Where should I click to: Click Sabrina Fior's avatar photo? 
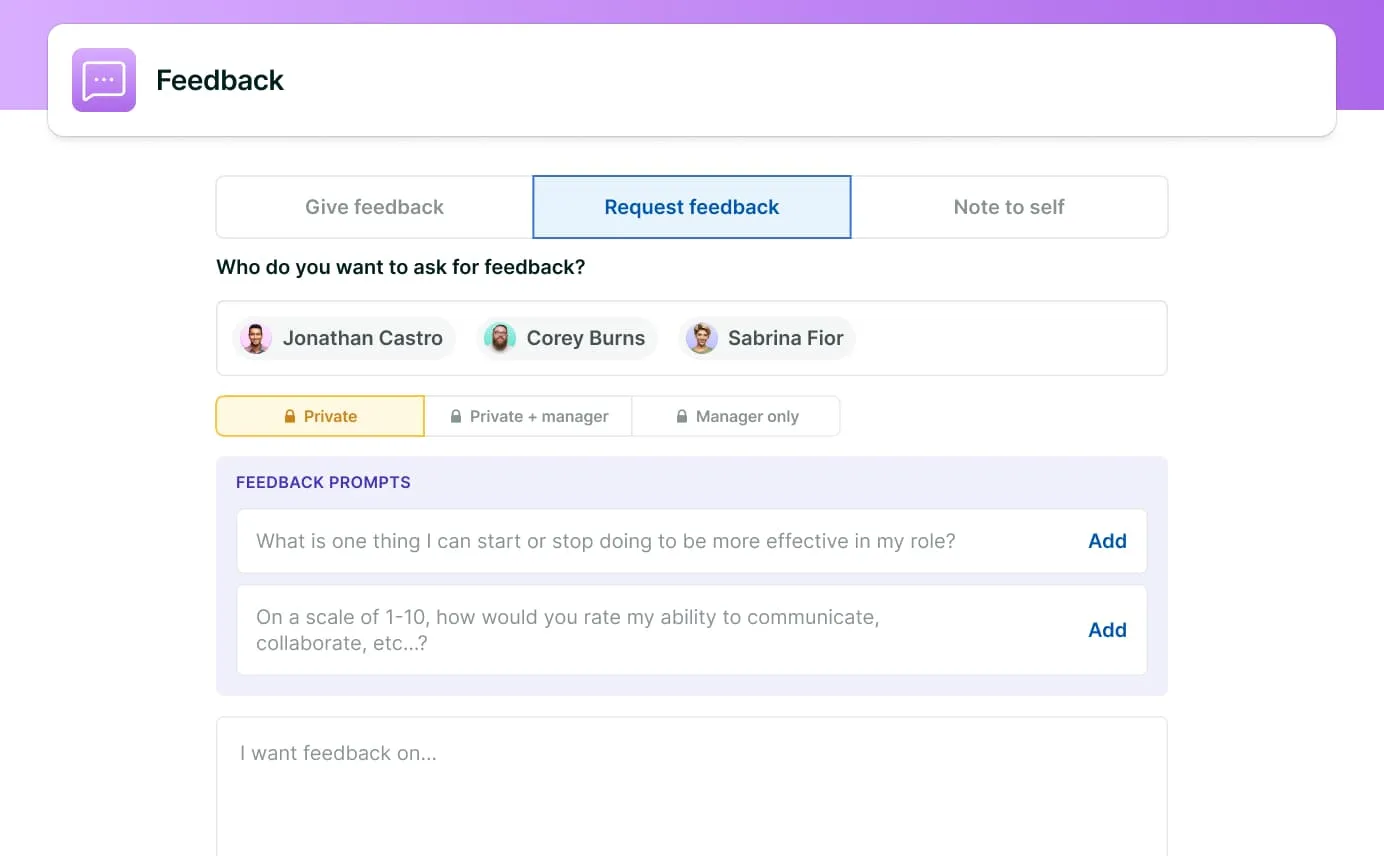click(702, 338)
